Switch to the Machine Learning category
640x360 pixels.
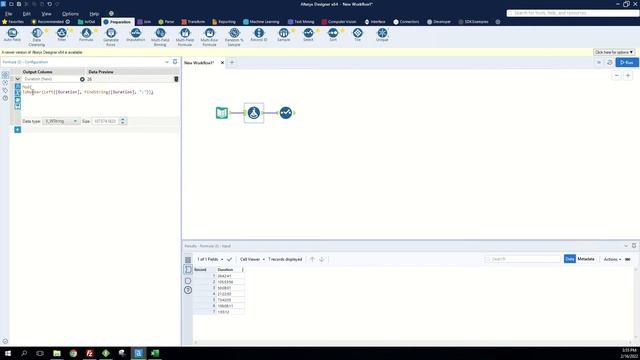pos(261,22)
